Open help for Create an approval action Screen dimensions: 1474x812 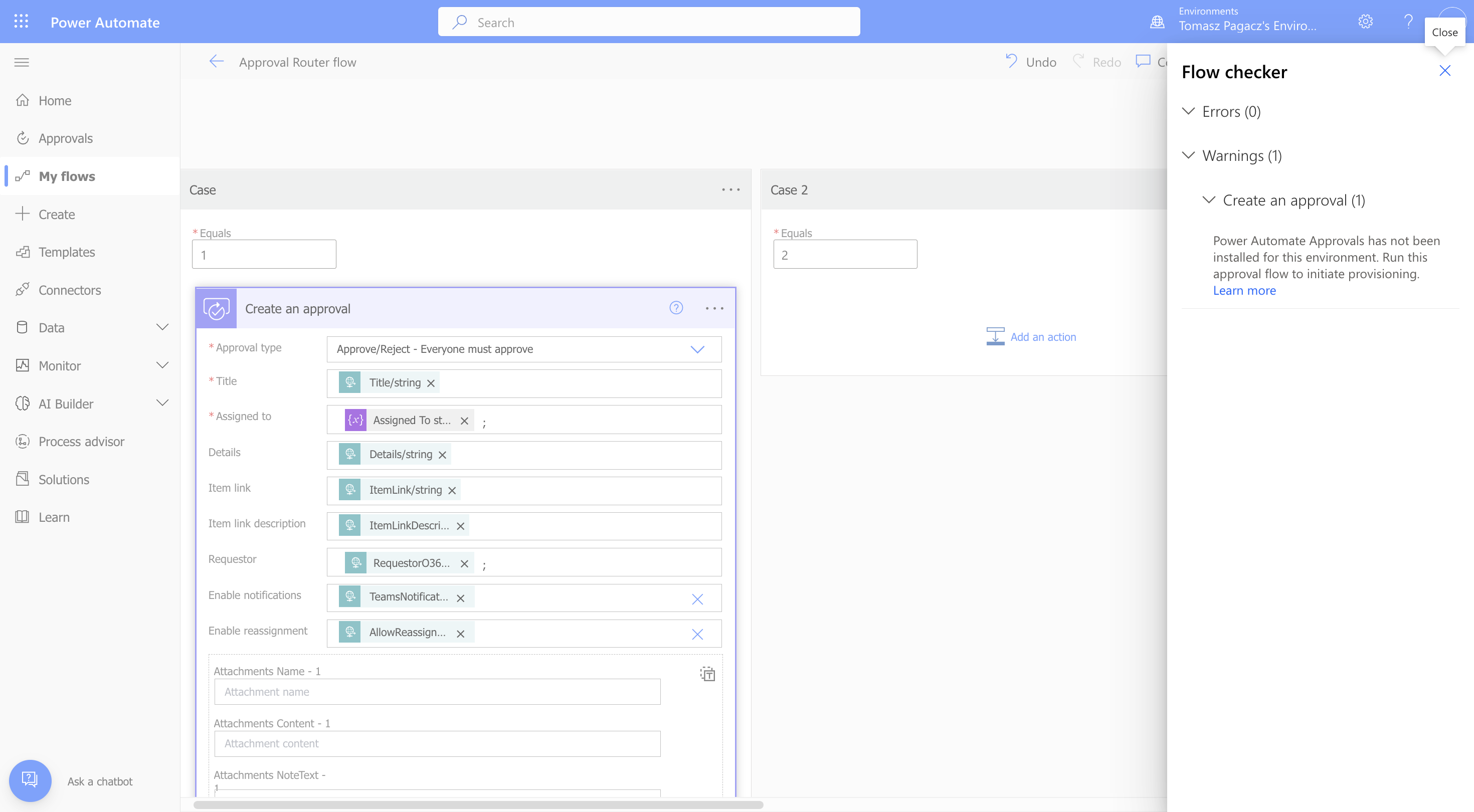(676, 308)
